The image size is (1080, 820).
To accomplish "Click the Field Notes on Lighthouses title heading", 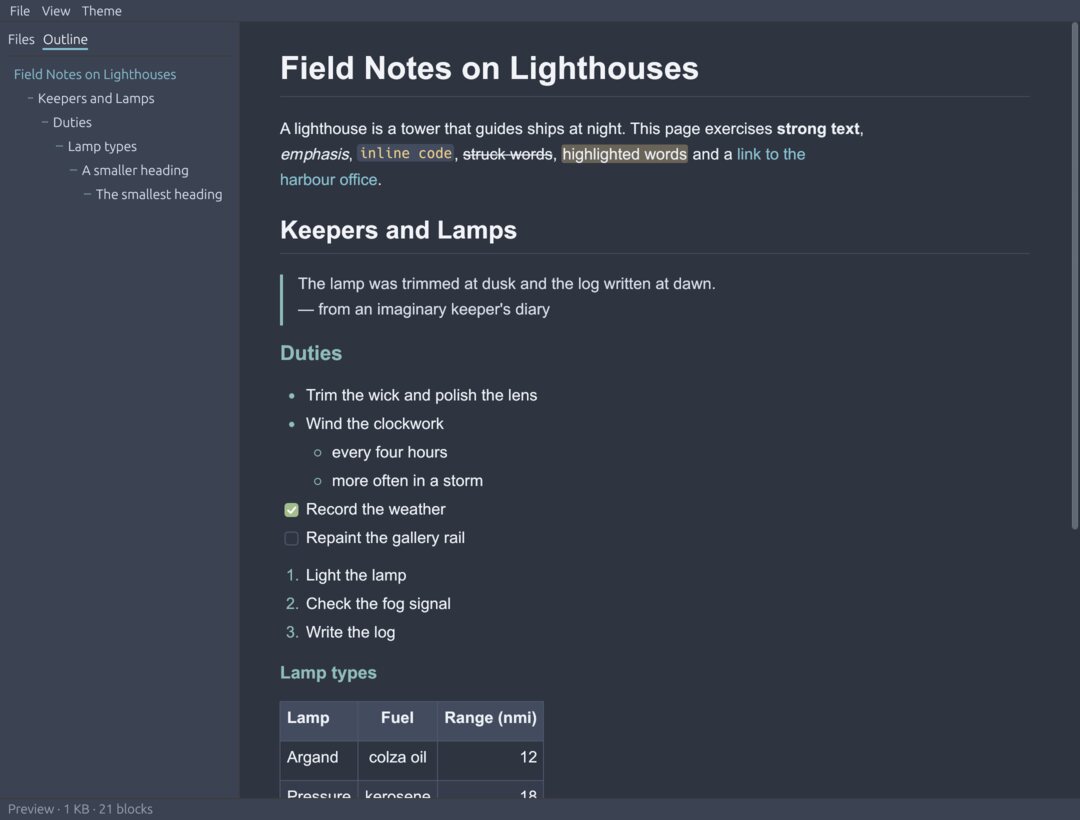I will tap(489, 68).
